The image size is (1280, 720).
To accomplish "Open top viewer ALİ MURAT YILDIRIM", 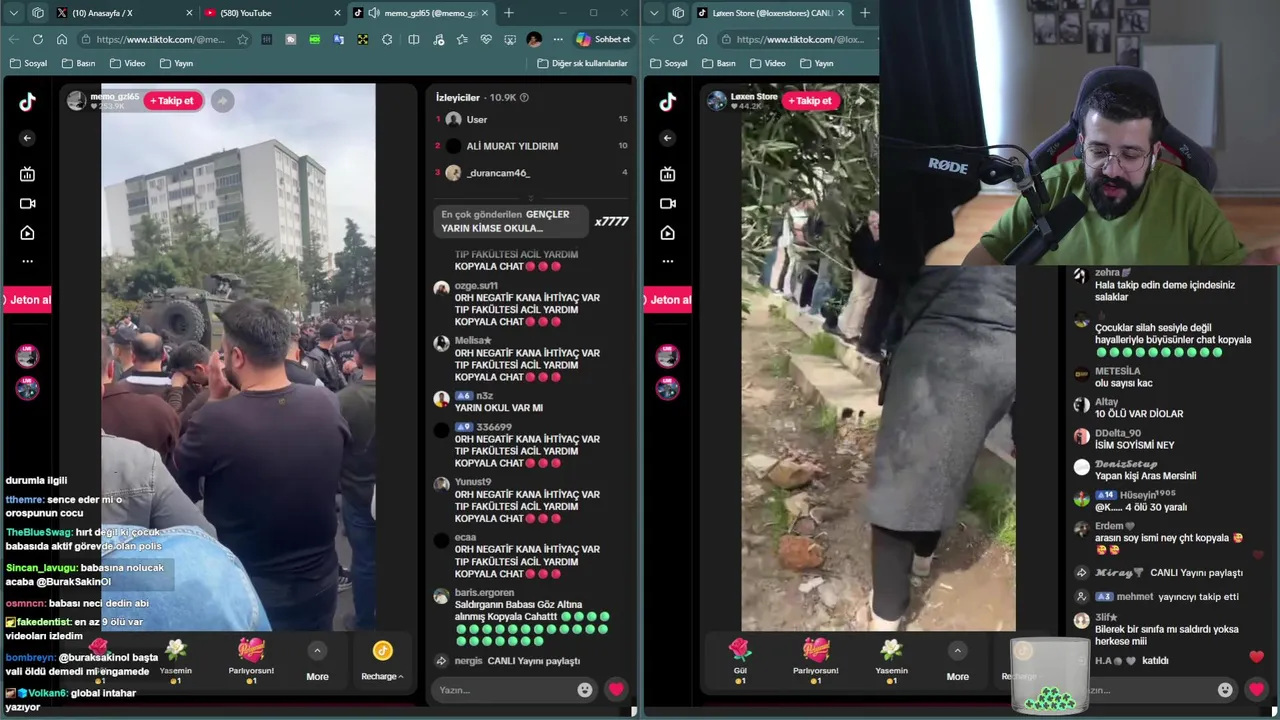I will pyautogui.click(x=512, y=146).
